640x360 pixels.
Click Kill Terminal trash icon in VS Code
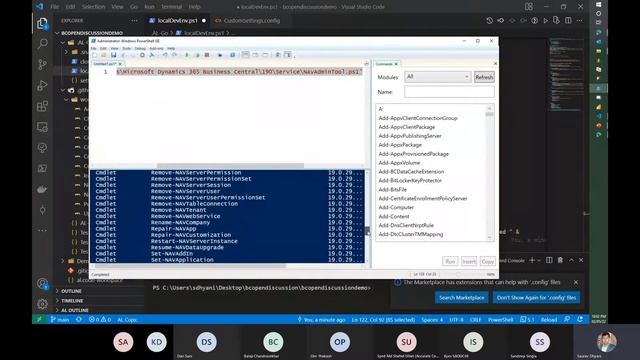pyautogui.click(x=560, y=260)
